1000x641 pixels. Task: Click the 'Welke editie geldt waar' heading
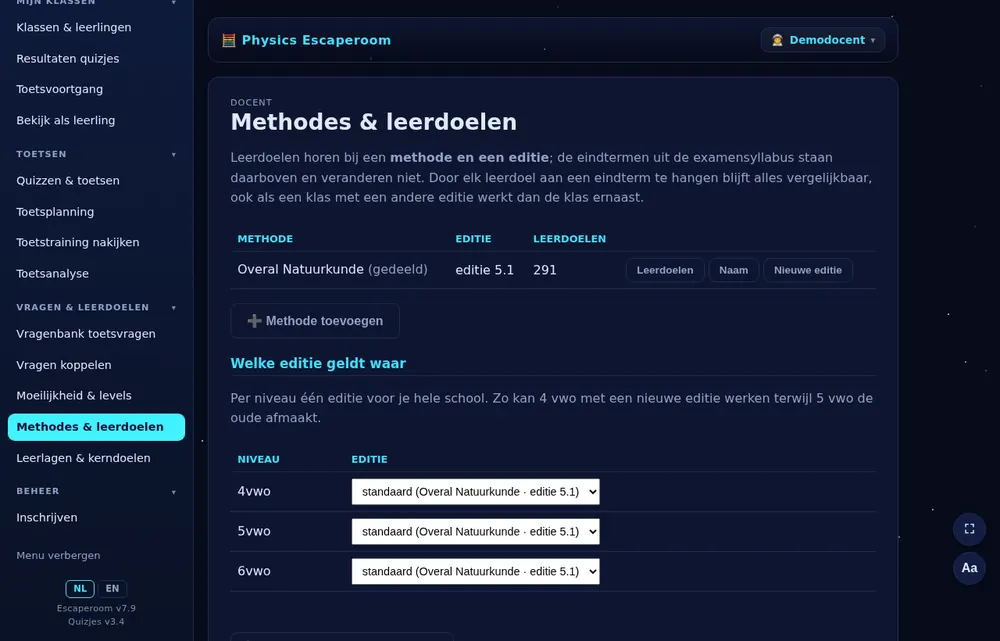pos(318,364)
